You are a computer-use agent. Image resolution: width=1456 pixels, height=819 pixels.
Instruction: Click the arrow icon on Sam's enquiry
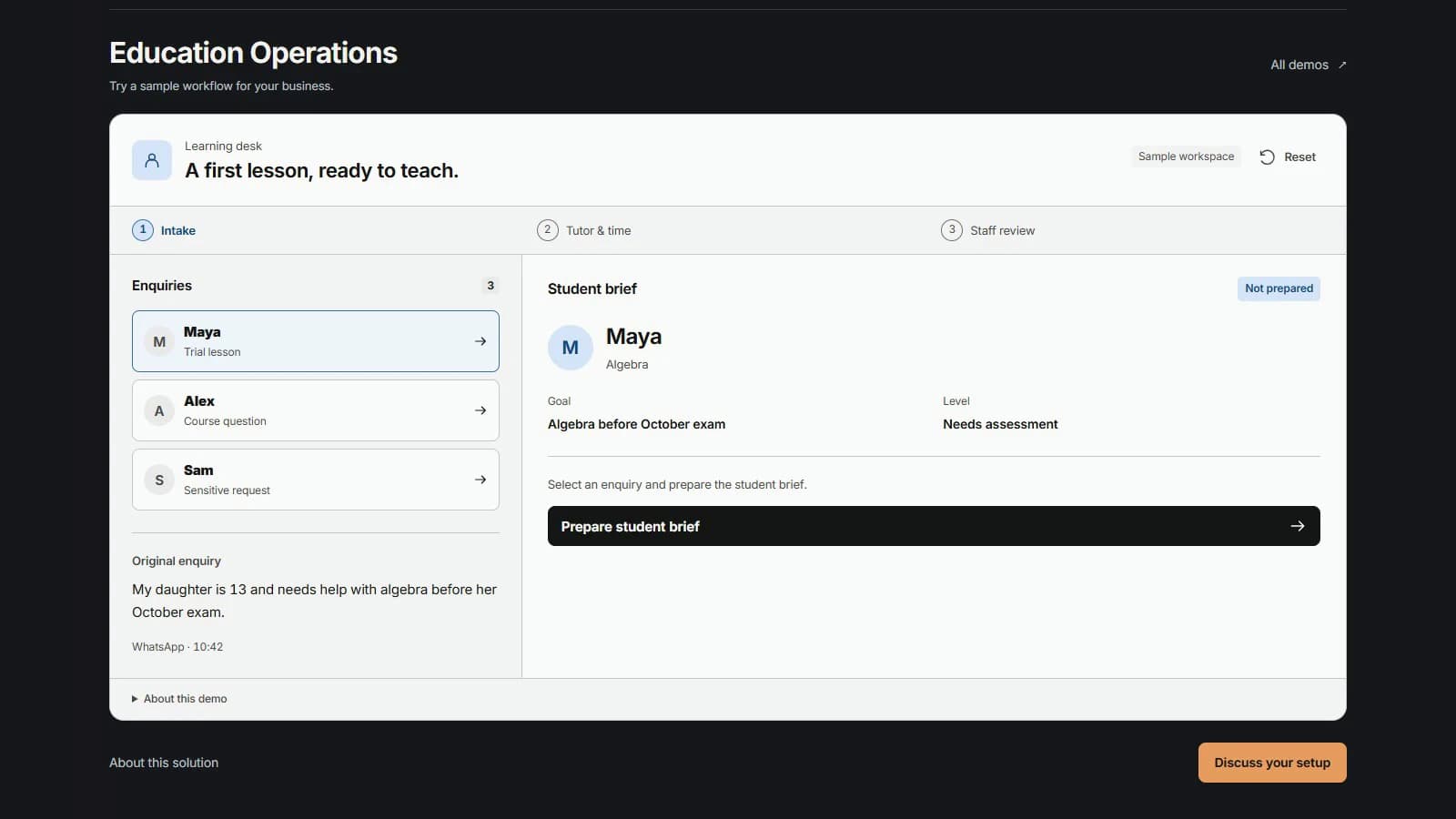pos(480,480)
